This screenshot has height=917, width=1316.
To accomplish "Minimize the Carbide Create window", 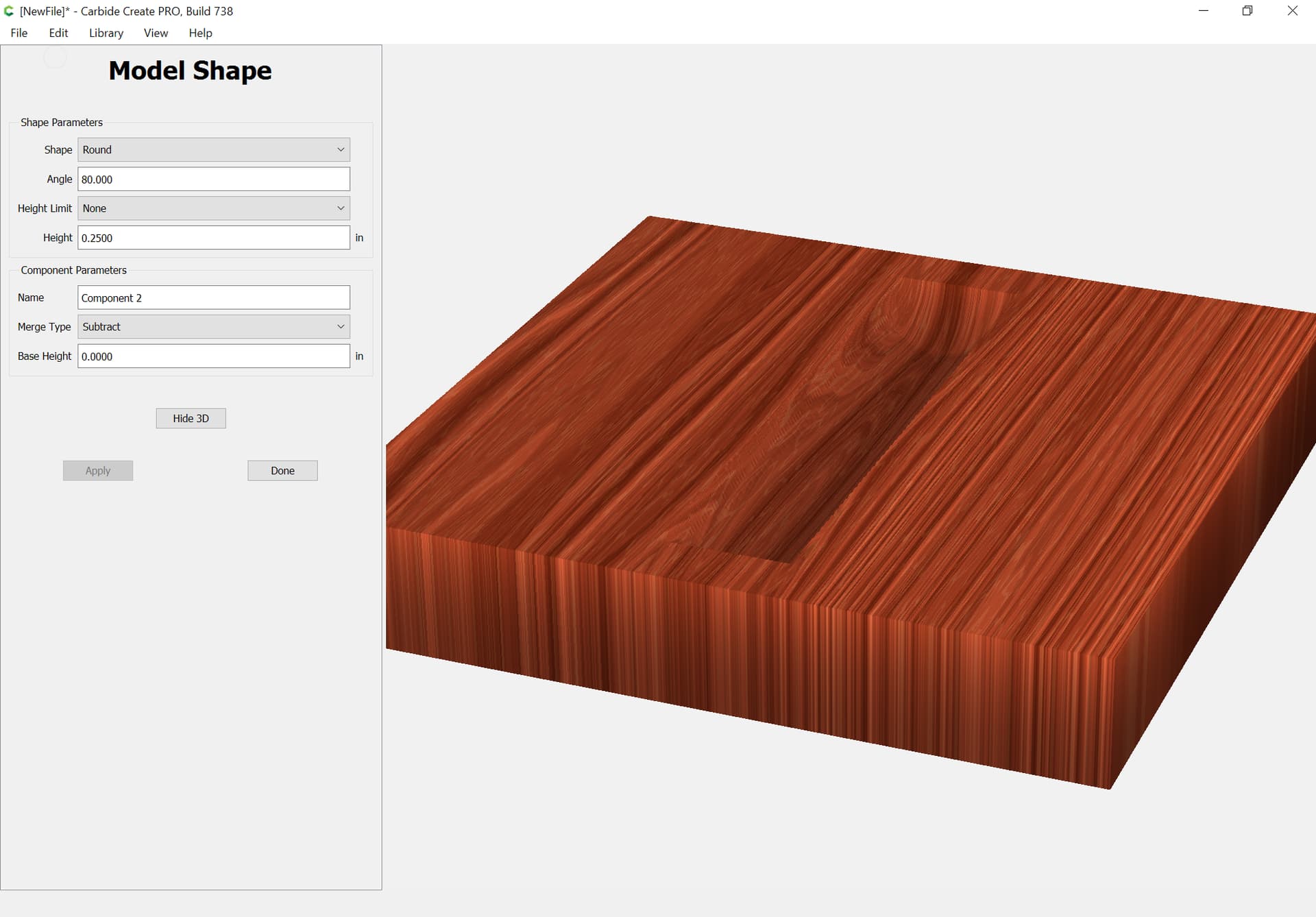I will (x=1204, y=11).
